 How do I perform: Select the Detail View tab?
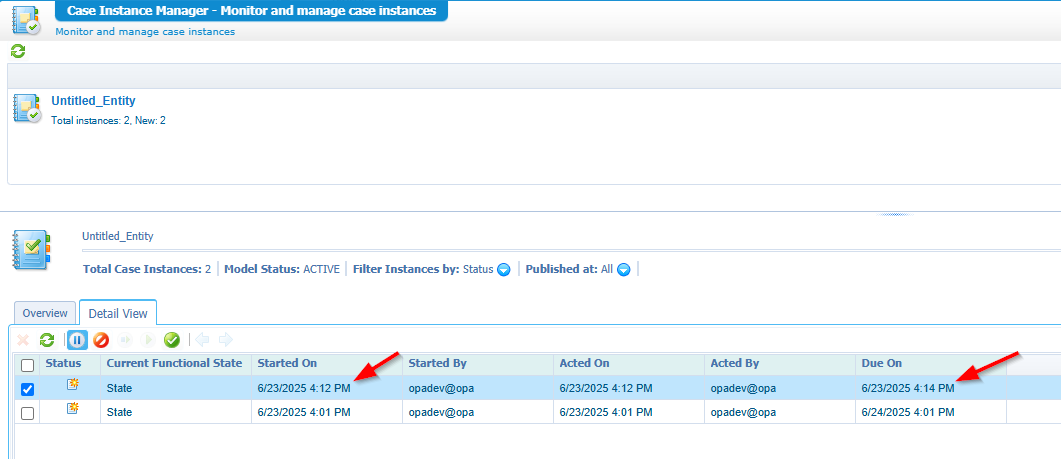[x=117, y=313]
